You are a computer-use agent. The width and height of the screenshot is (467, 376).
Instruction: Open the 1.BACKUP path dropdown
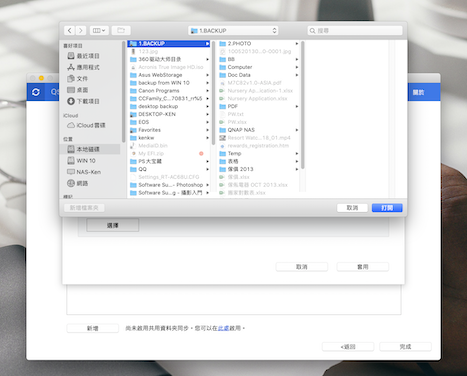pyautogui.click(x=233, y=31)
